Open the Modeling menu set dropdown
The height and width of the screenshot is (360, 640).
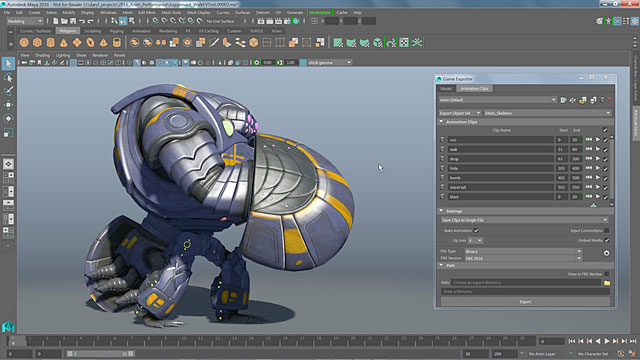tap(24, 21)
